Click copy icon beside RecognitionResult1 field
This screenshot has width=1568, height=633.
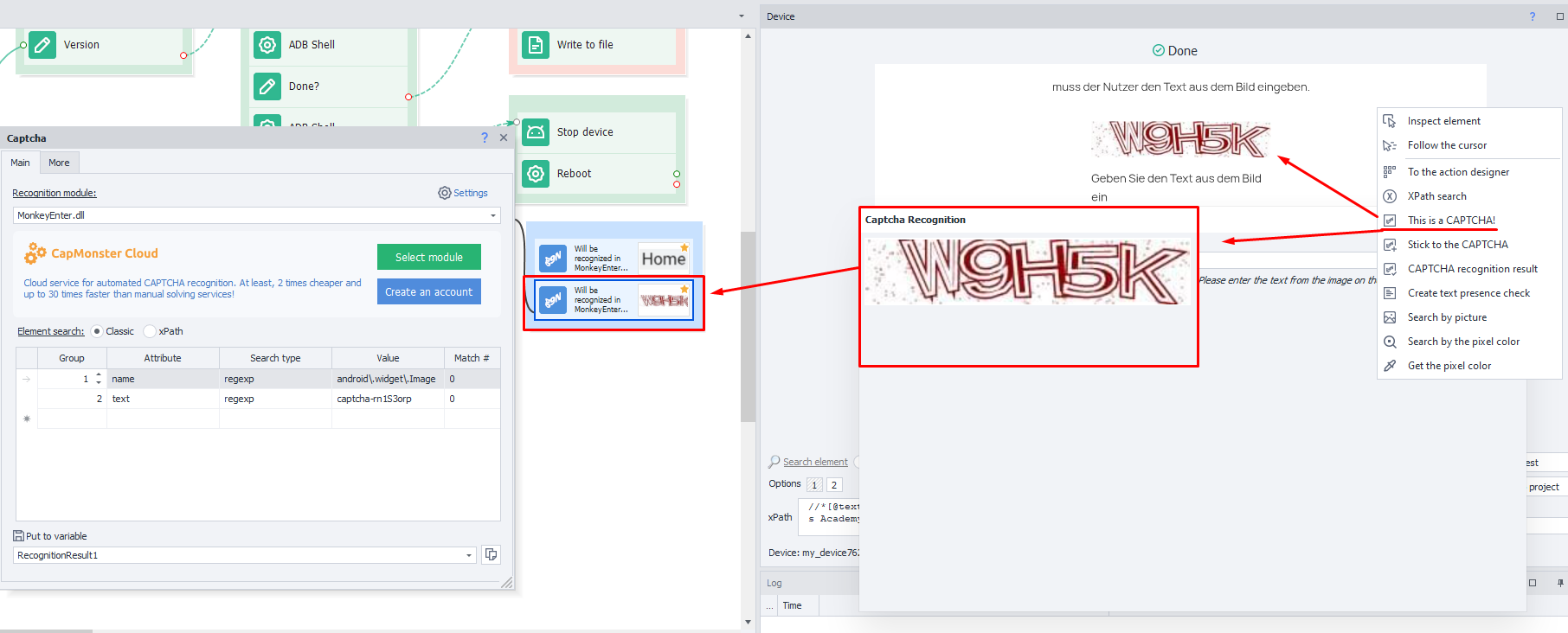[491, 554]
